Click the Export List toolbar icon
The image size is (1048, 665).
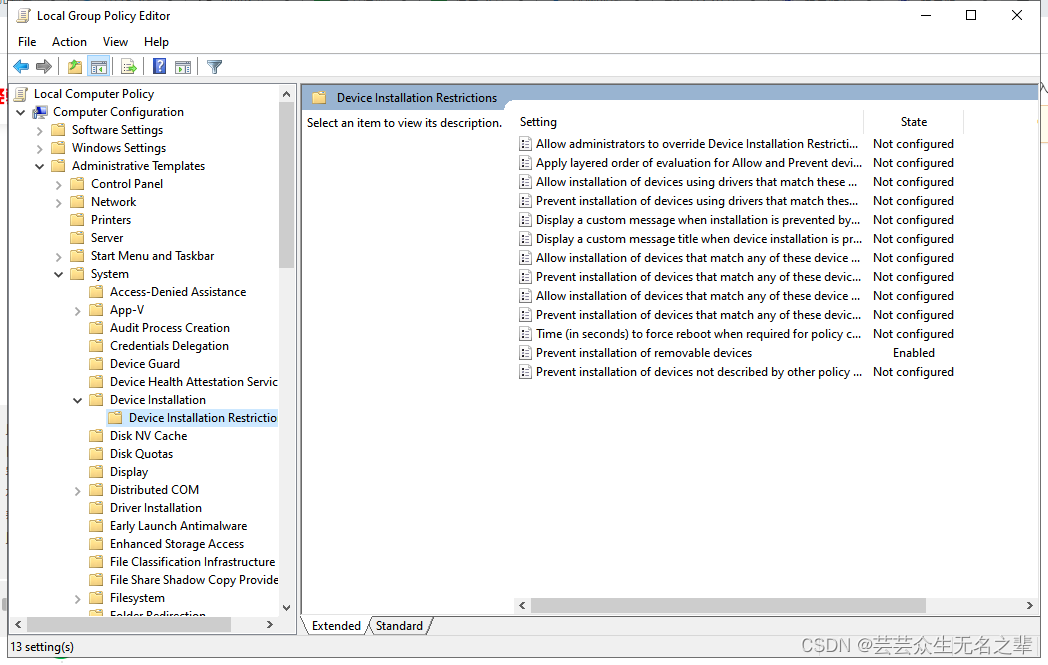coord(129,67)
